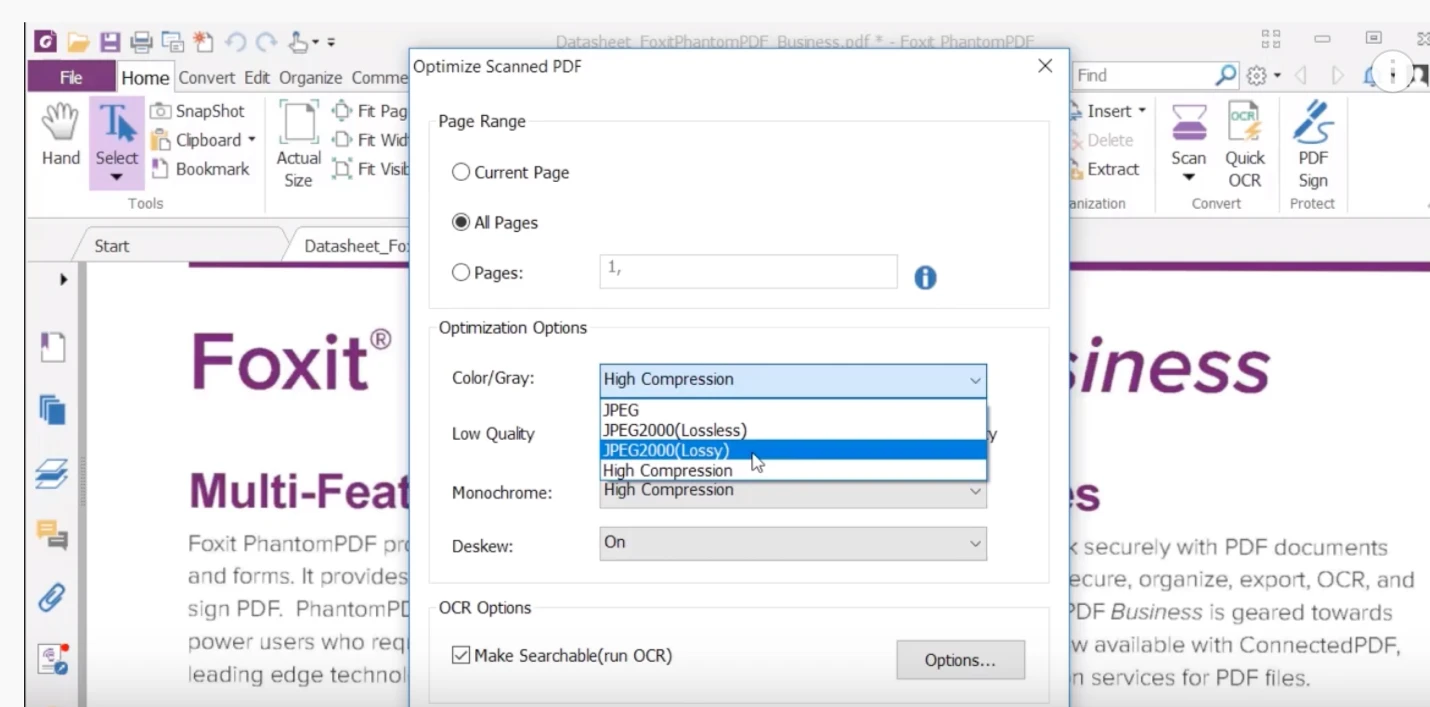Click the touch mode hand-pointer icon

coord(299,43)
